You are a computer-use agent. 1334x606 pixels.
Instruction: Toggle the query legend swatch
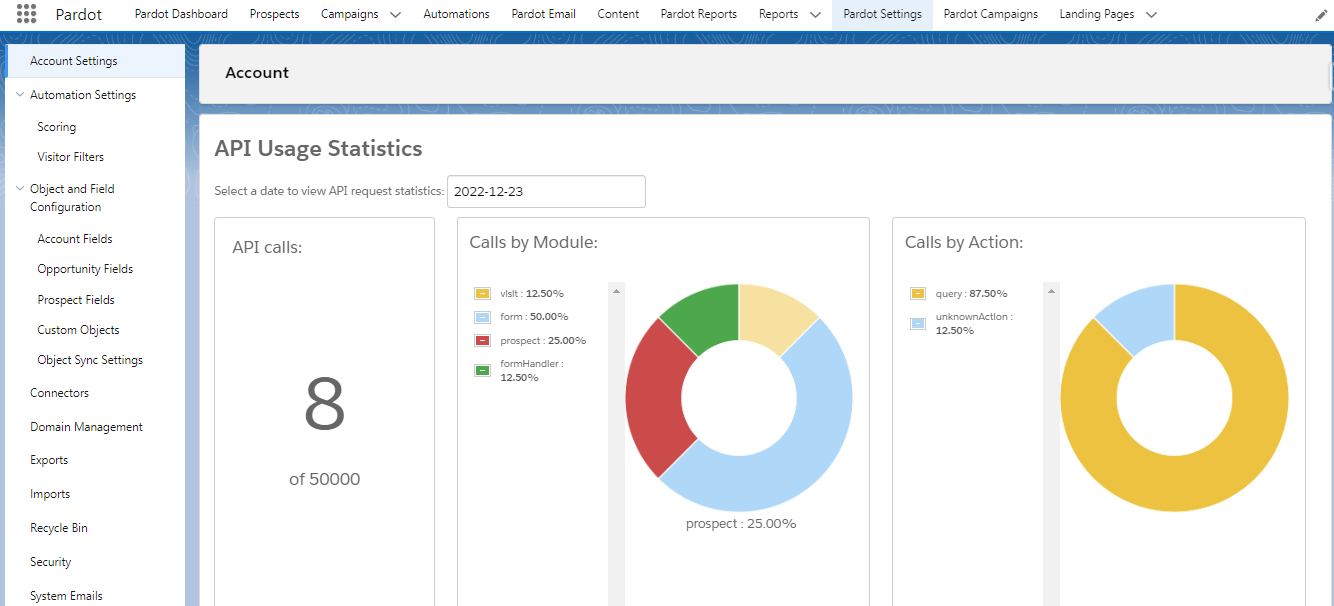917,294
